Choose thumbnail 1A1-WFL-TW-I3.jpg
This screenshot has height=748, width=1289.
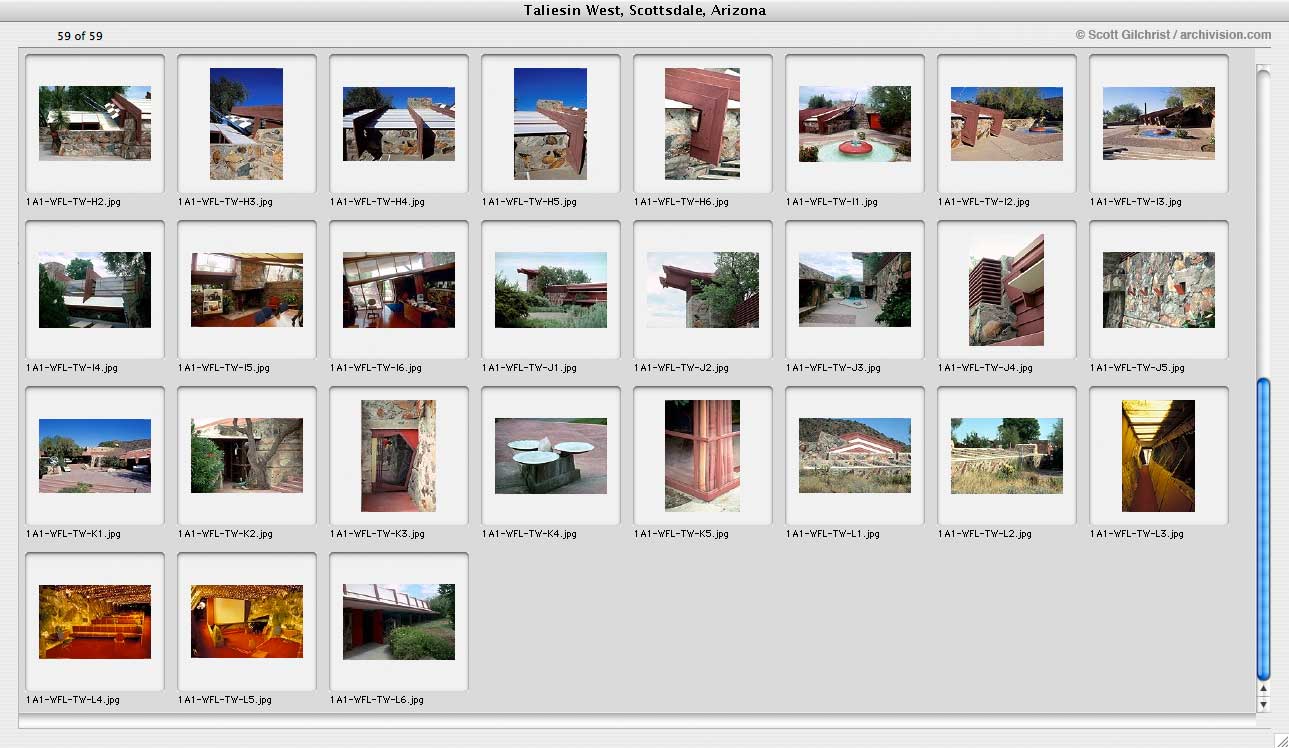click(x=1159, y=123)
